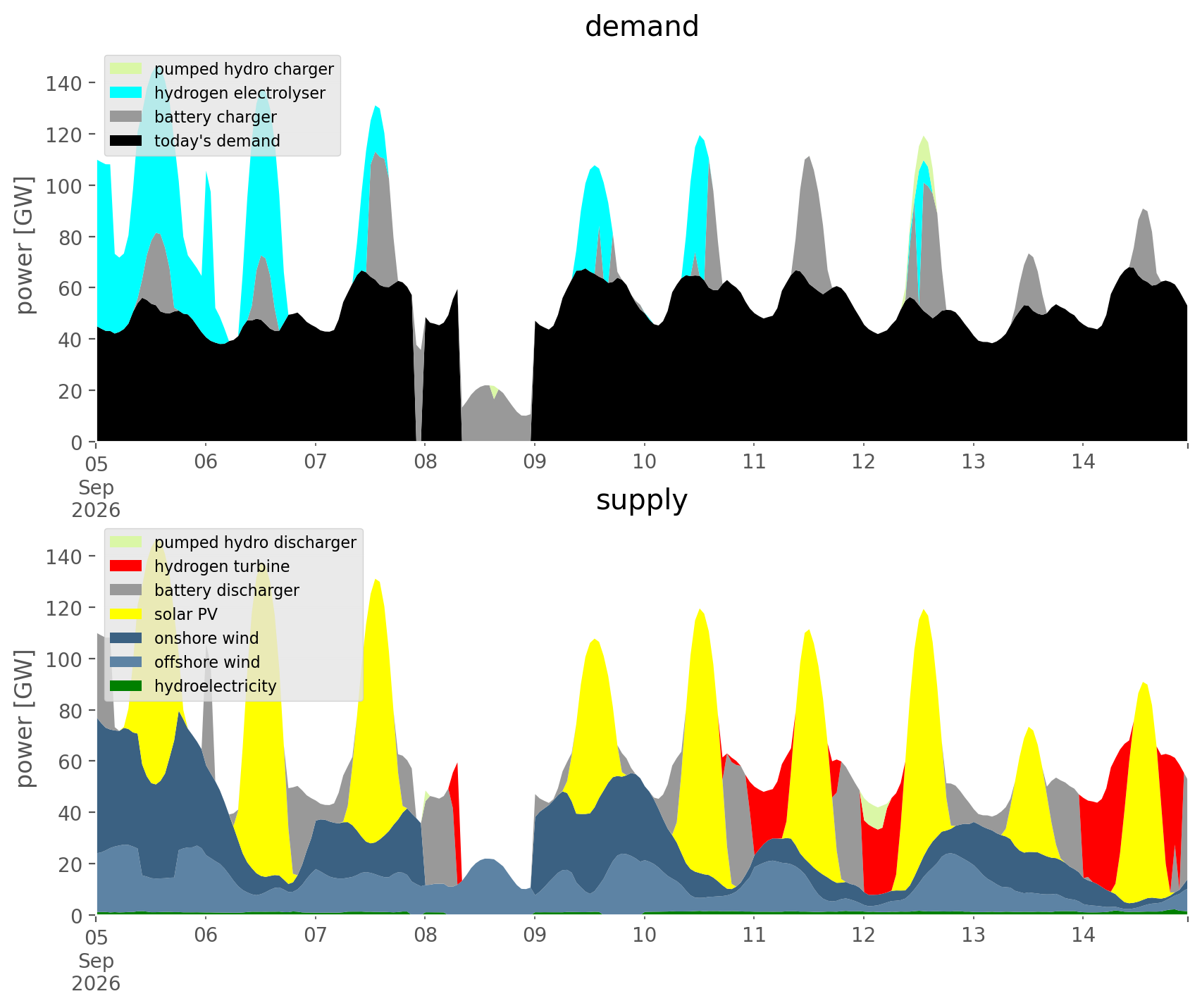Viewport: 1202px width, 1008px height.
Task: Click the pumped hydro discharger legend label
Action: (255, 542)
